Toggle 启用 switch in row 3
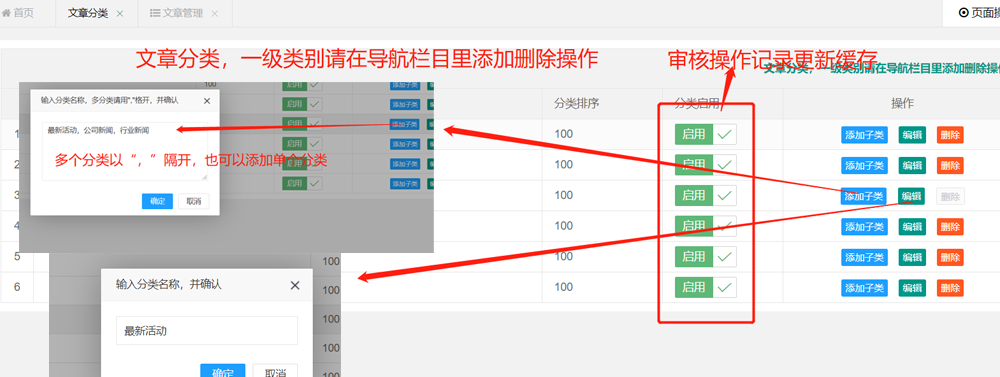The image size is (1000, 377). pyautogui.click(x=705, y=195)
